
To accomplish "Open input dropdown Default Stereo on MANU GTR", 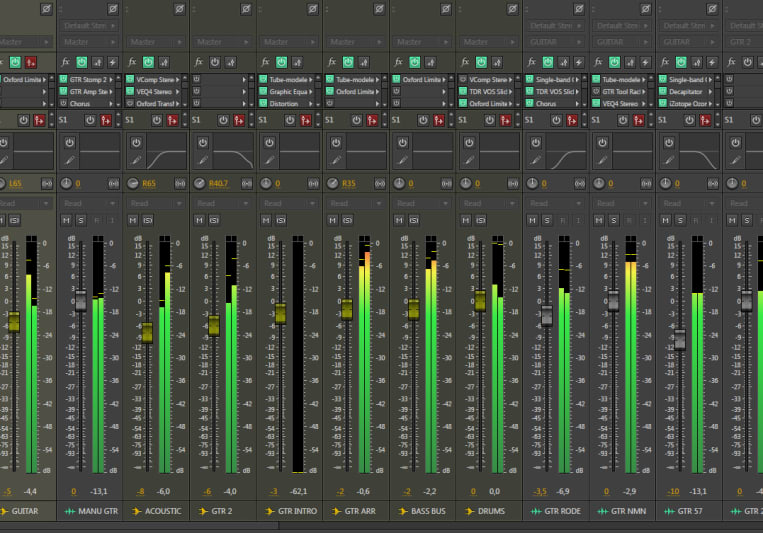I will tap(89, 25).
